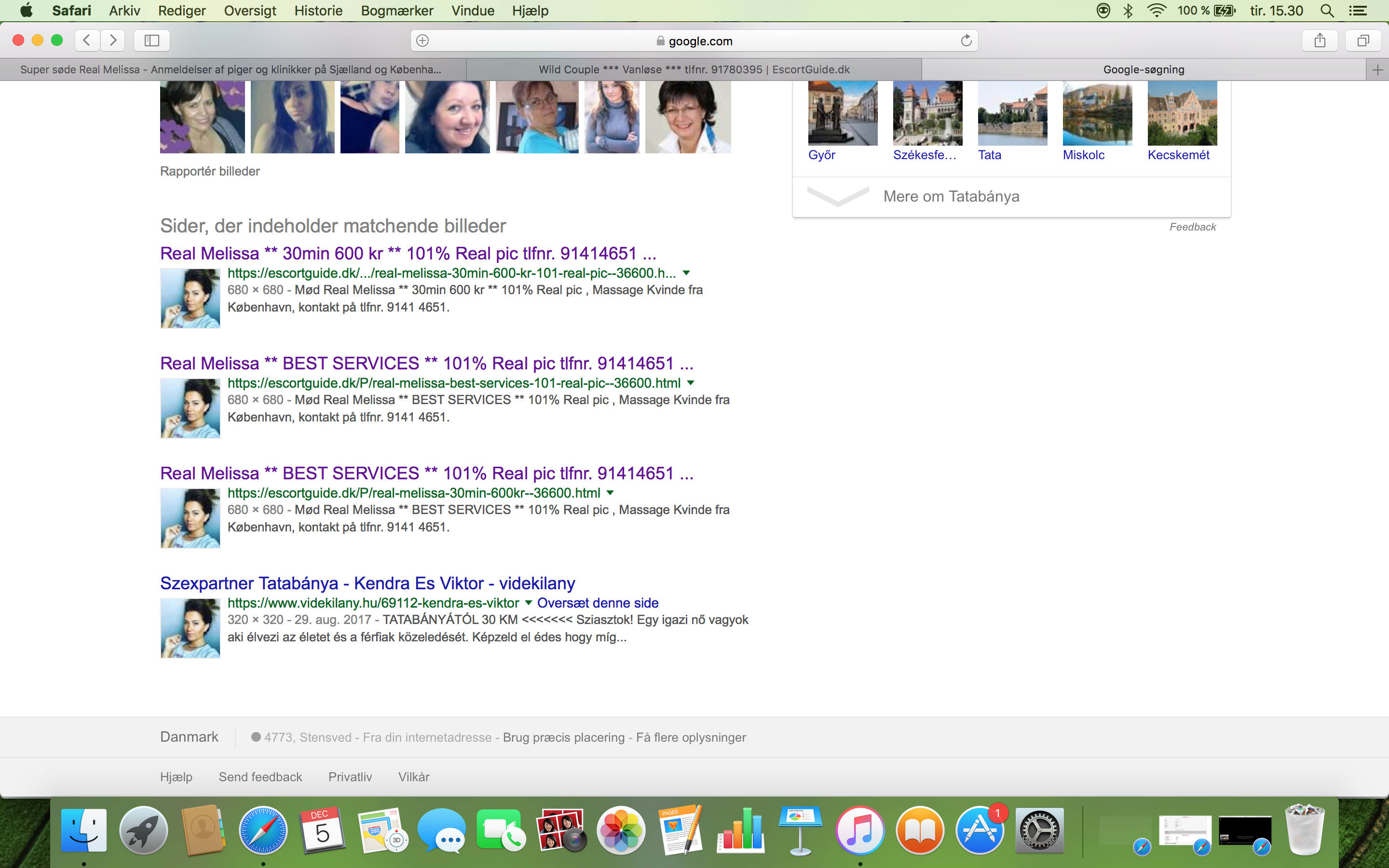This screenshot has height=868, width=1389.
Task: Click Send feedback in footer
Action: click(260, 777)
